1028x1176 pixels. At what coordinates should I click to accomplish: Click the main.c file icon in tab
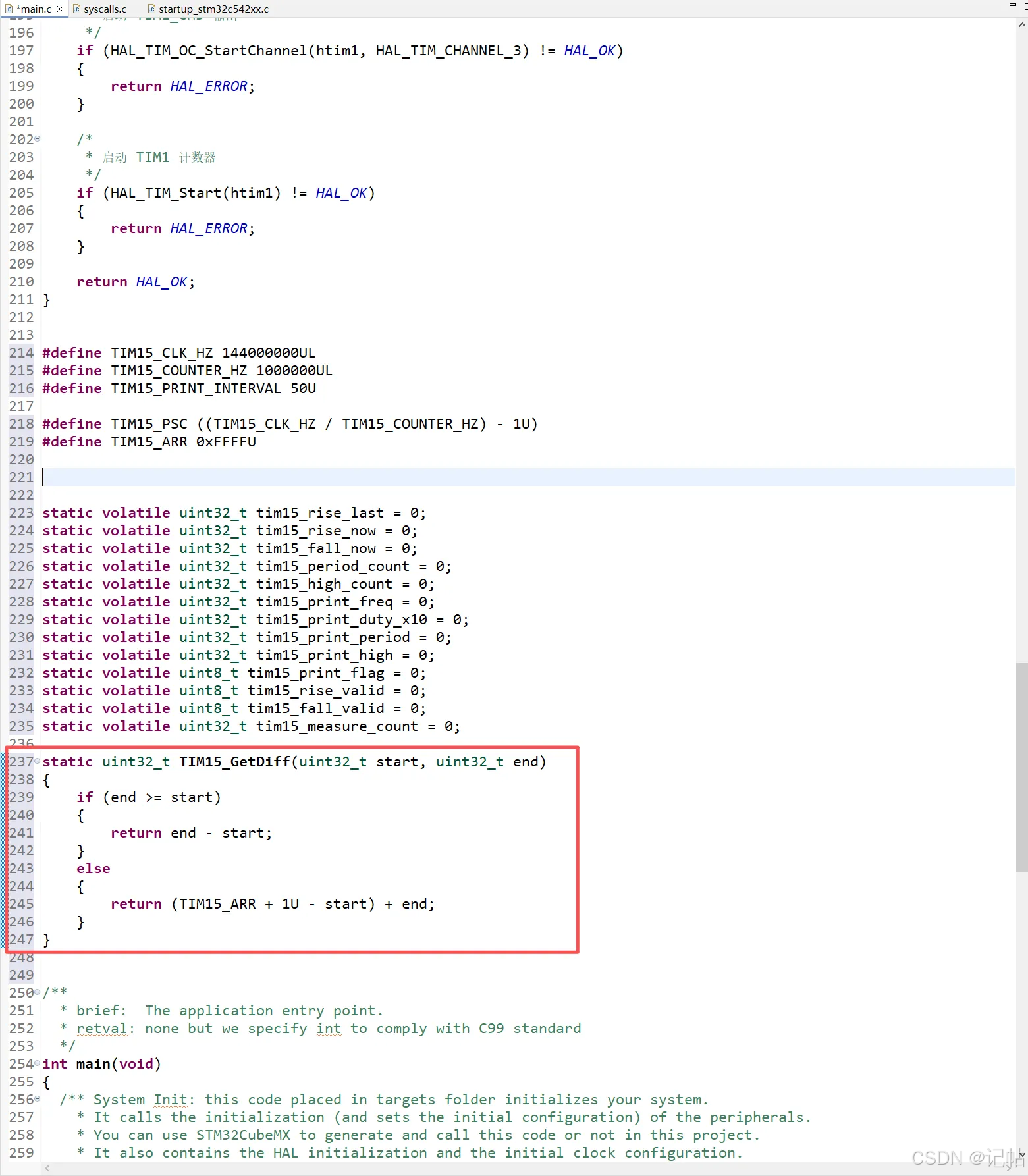9,9
